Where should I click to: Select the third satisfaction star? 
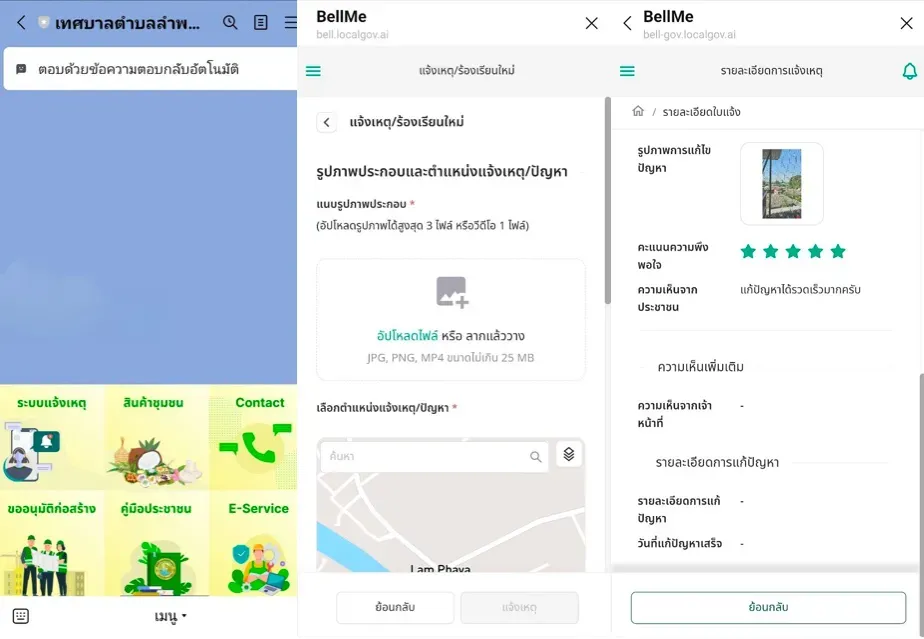793,252
